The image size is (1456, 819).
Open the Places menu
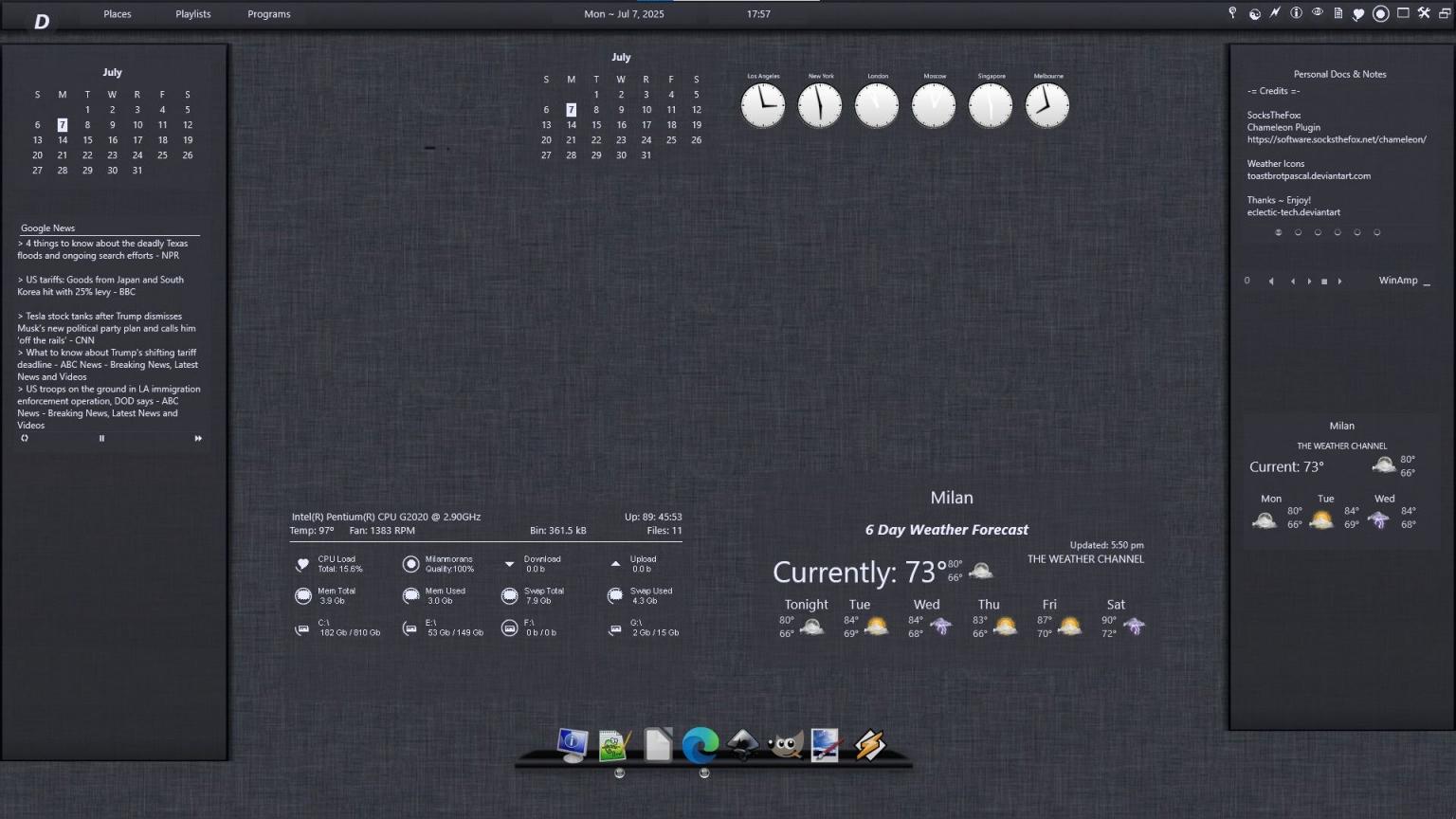118,14
